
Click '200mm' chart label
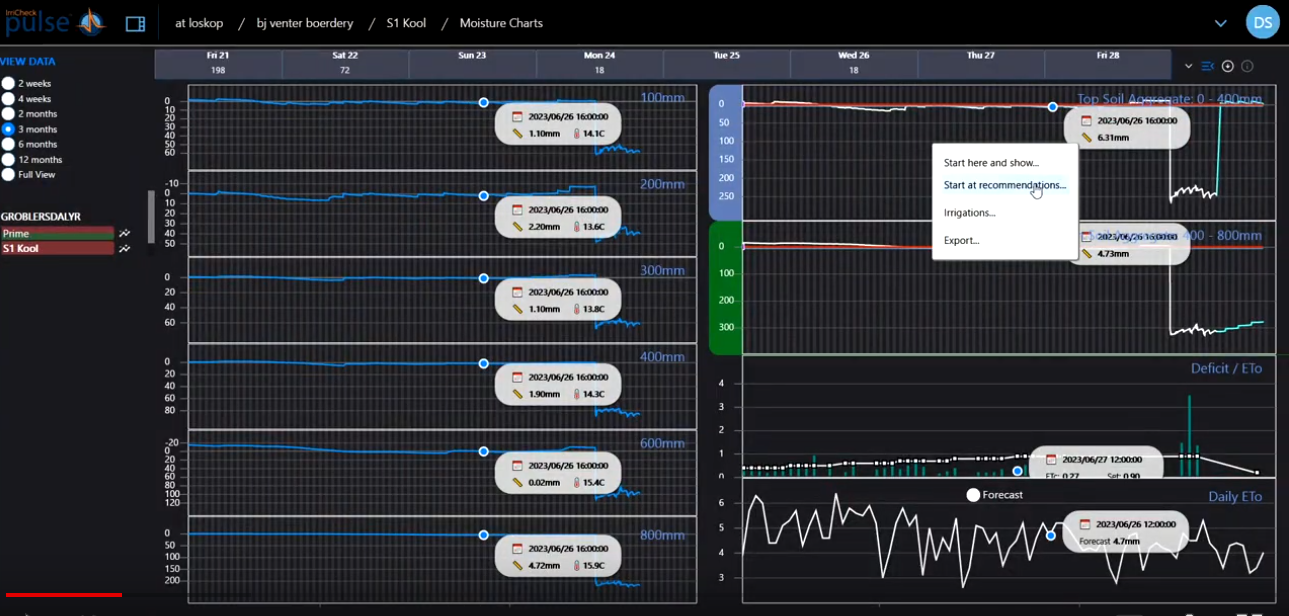pos(662,185)
